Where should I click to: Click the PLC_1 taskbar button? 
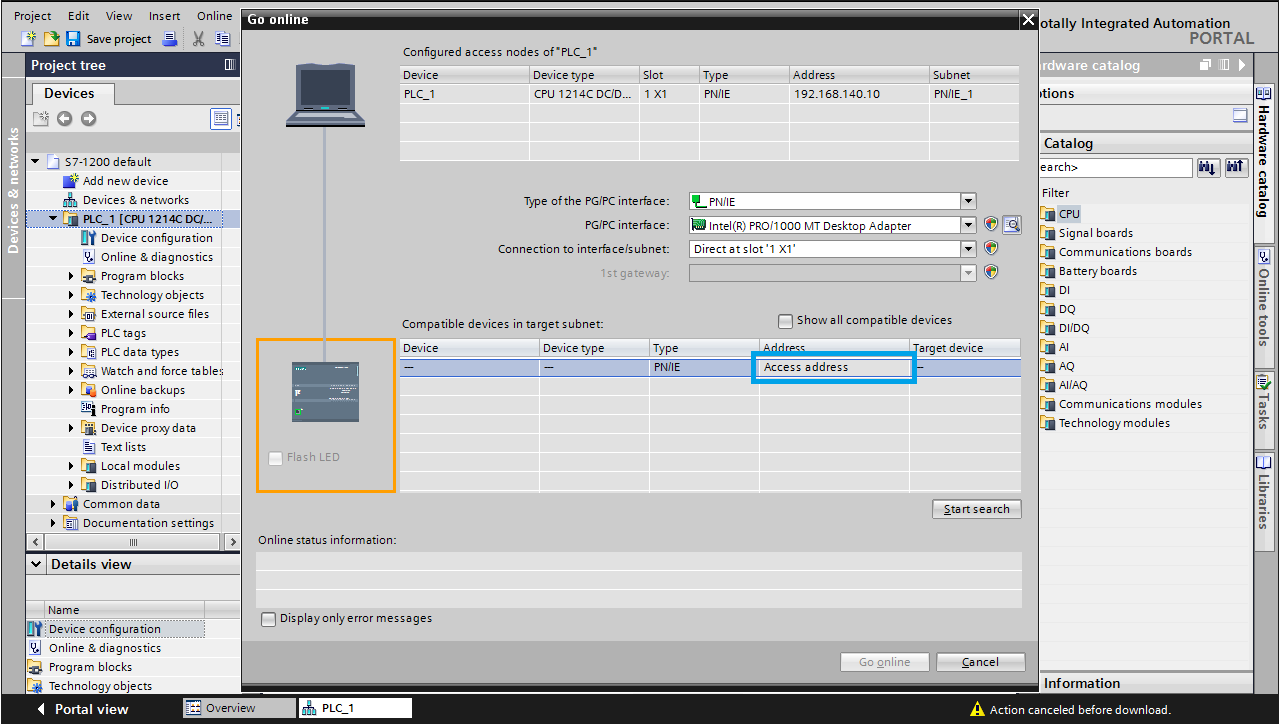[x=355, y=708]
